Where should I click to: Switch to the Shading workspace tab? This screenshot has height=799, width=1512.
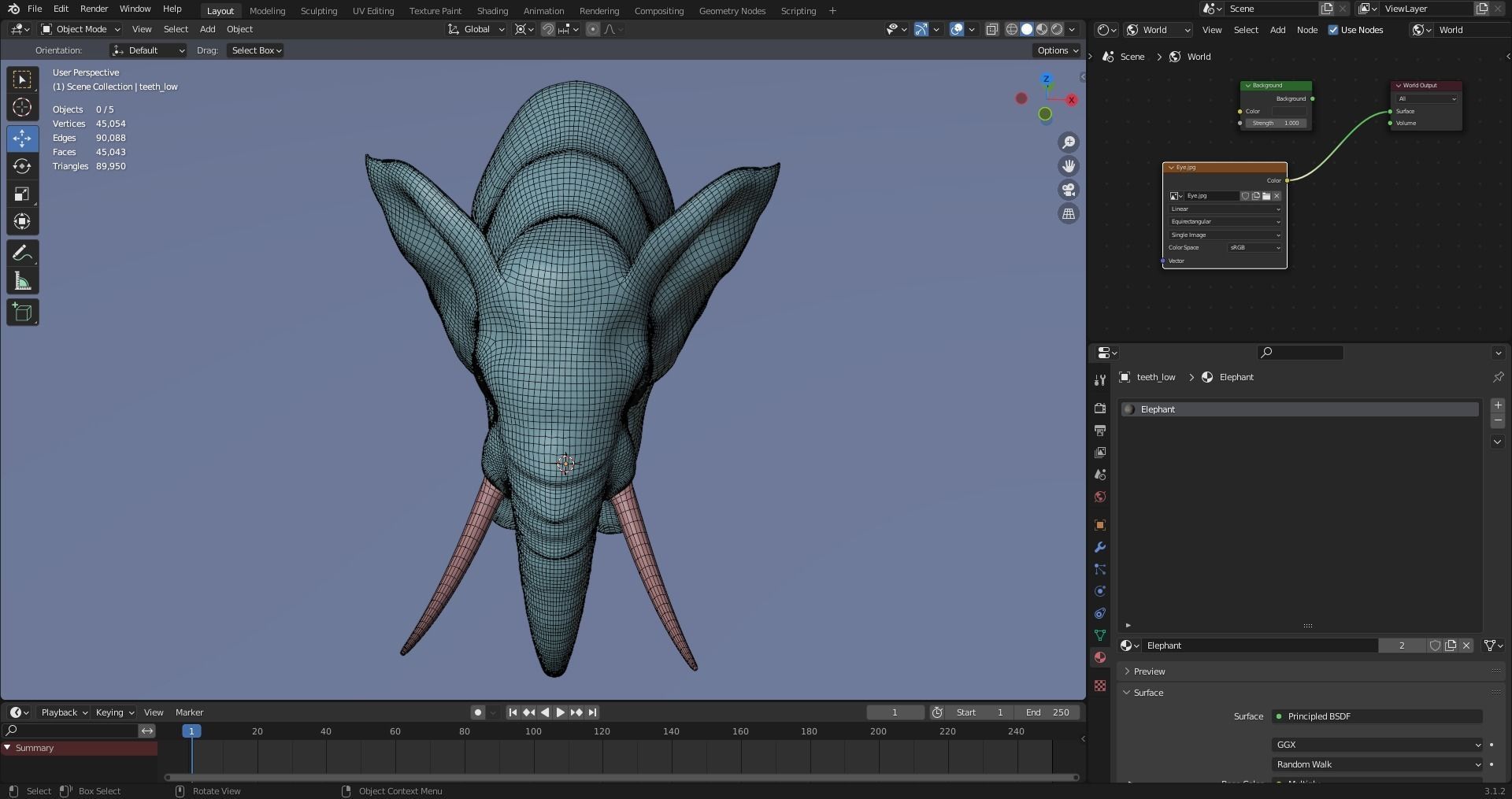click(492, 11)
